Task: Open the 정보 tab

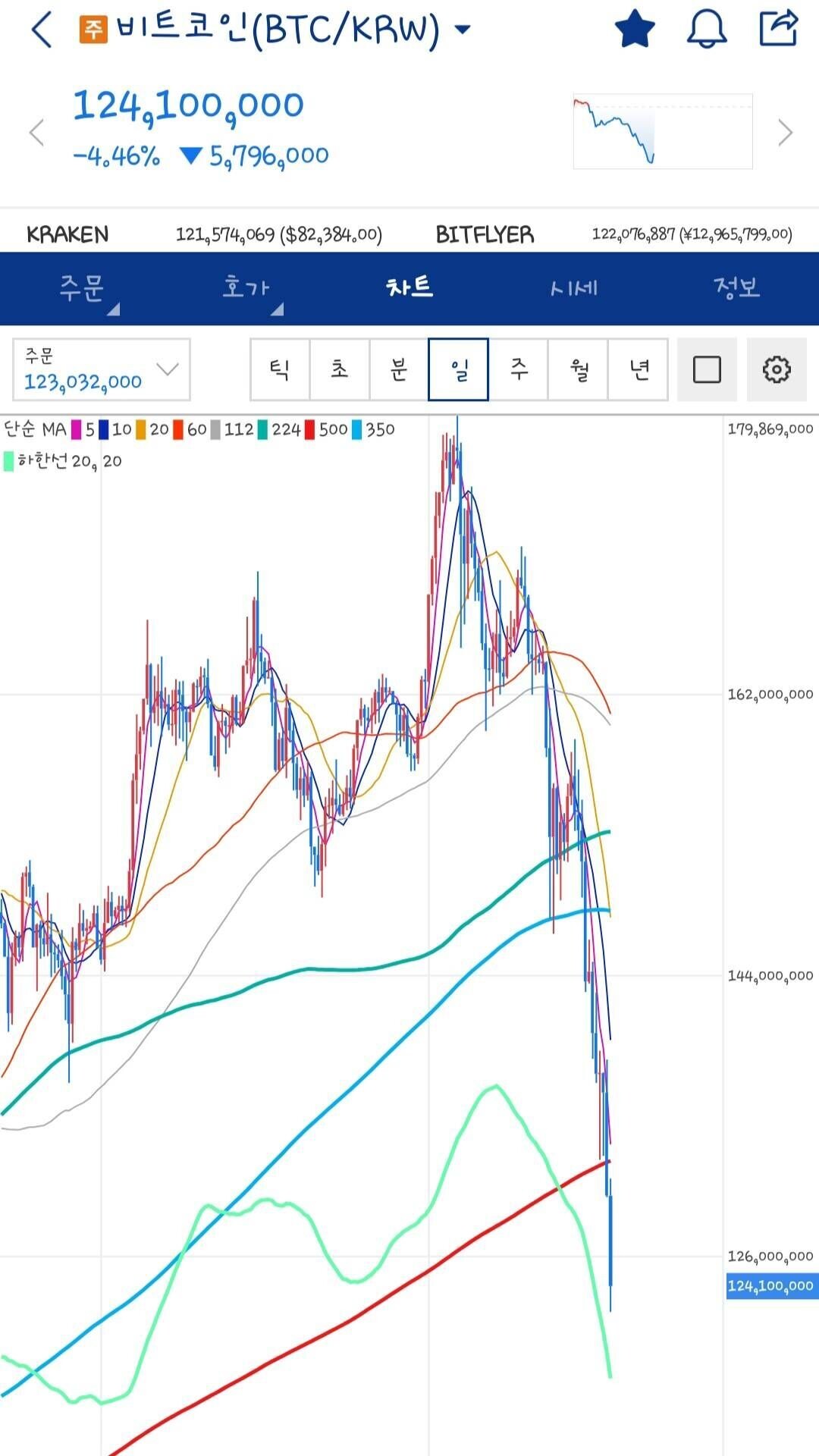Action: coord(736,288)
